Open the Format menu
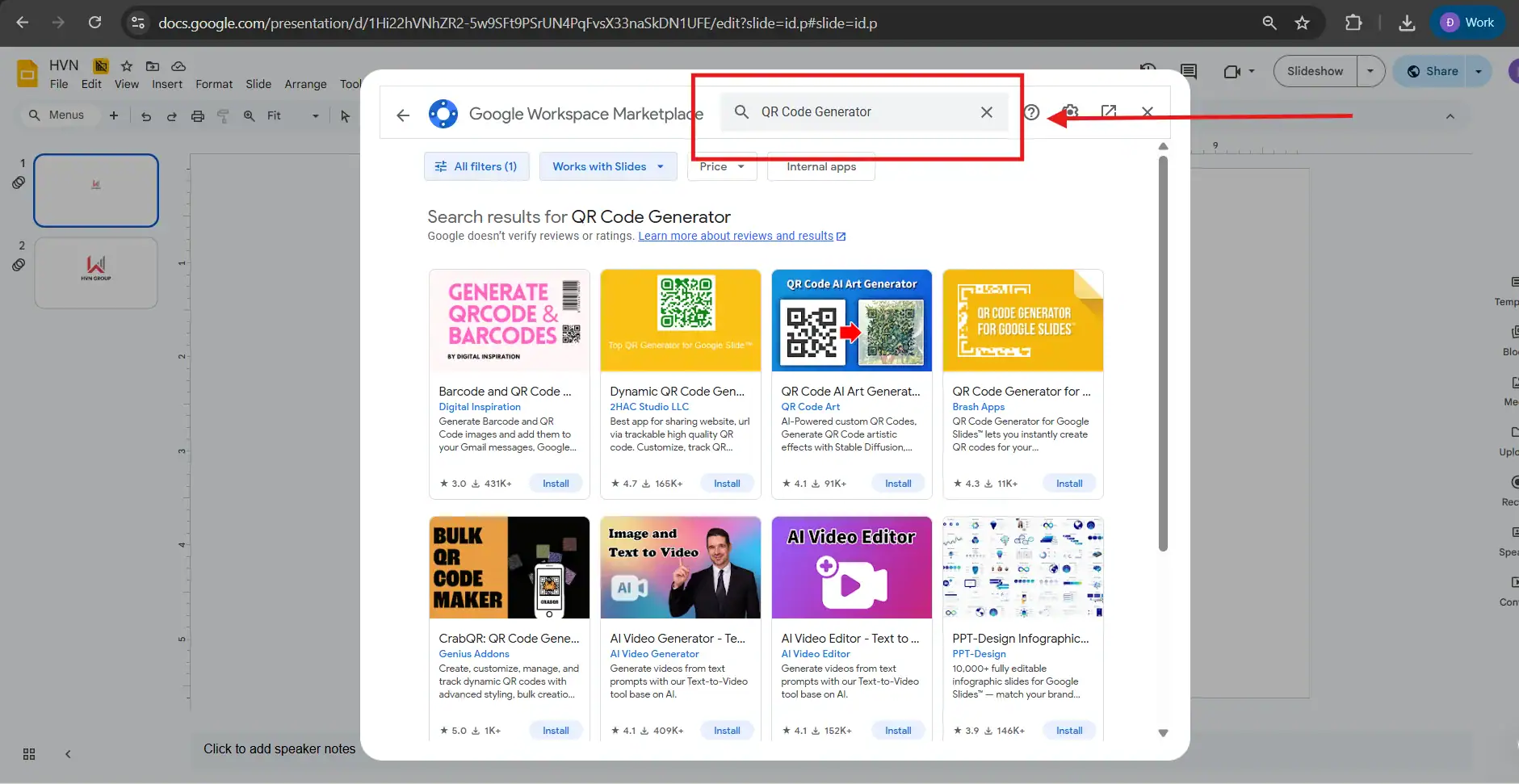The image size is (1519, 784). click(x=214, y=84)
